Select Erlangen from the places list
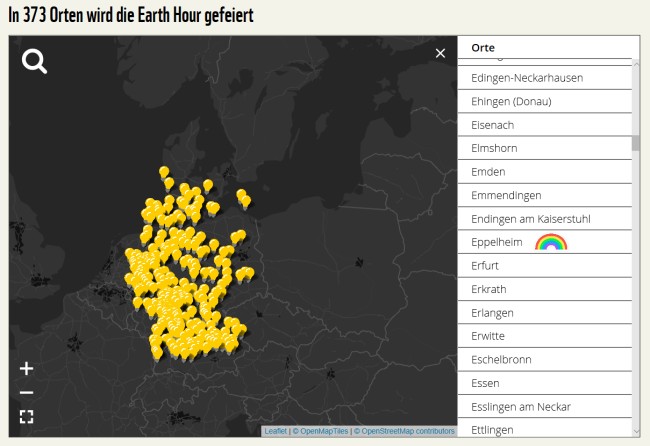Screen dimensions: 650x446 point(491,313)
